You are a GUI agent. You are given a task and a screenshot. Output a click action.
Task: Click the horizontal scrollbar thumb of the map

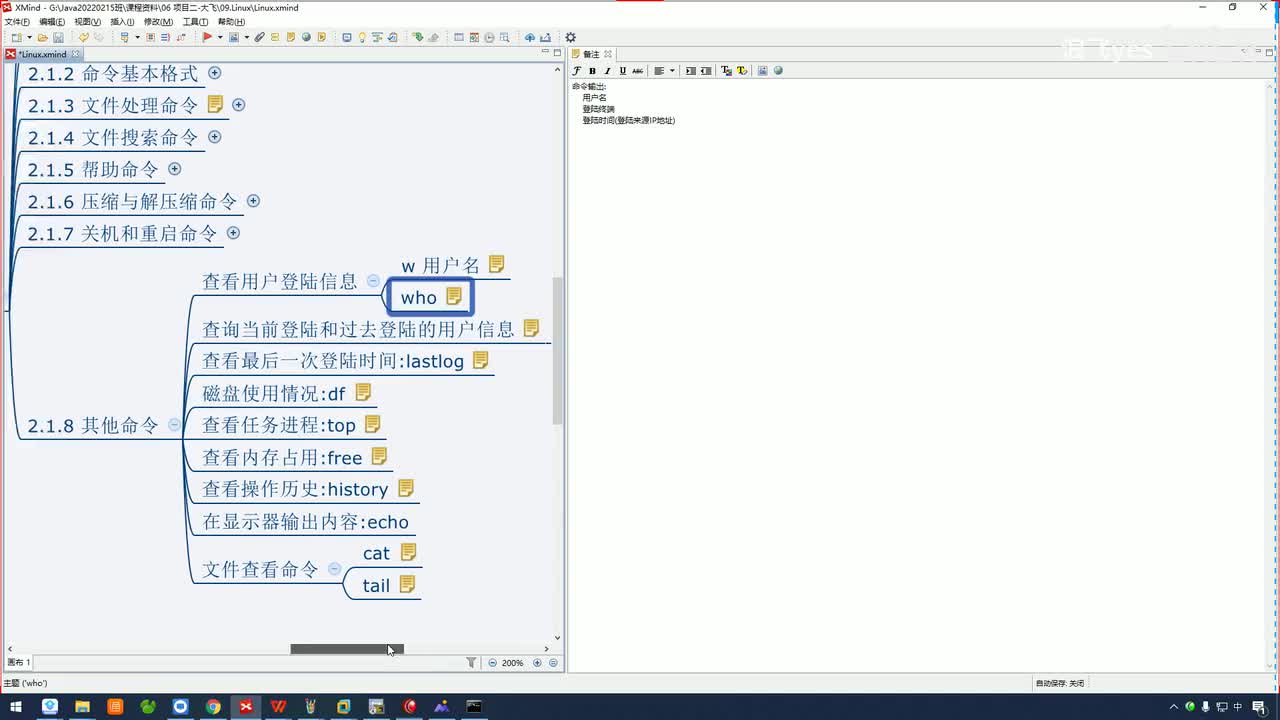pyautogui.click(x=347, y=649)
